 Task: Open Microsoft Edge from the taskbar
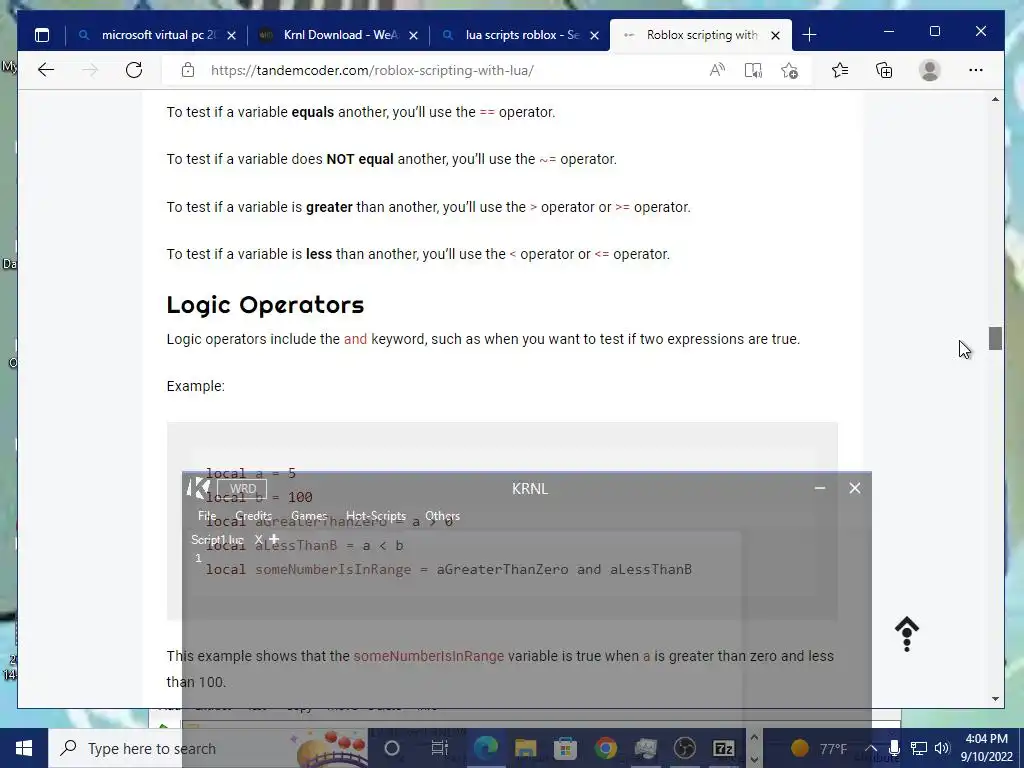tap(486, 748)
